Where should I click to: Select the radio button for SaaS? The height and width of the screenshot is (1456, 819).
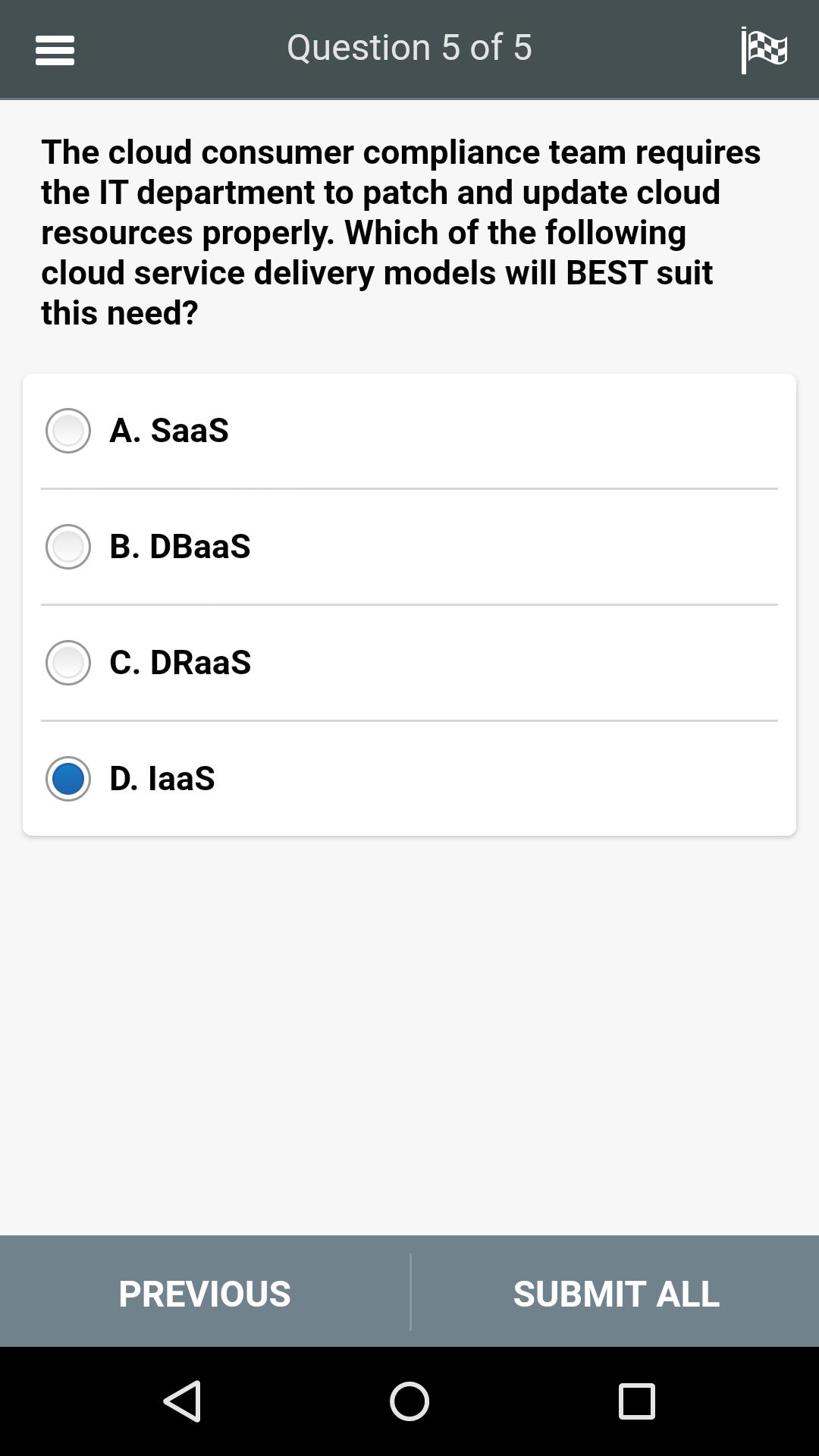coord(68,431)
